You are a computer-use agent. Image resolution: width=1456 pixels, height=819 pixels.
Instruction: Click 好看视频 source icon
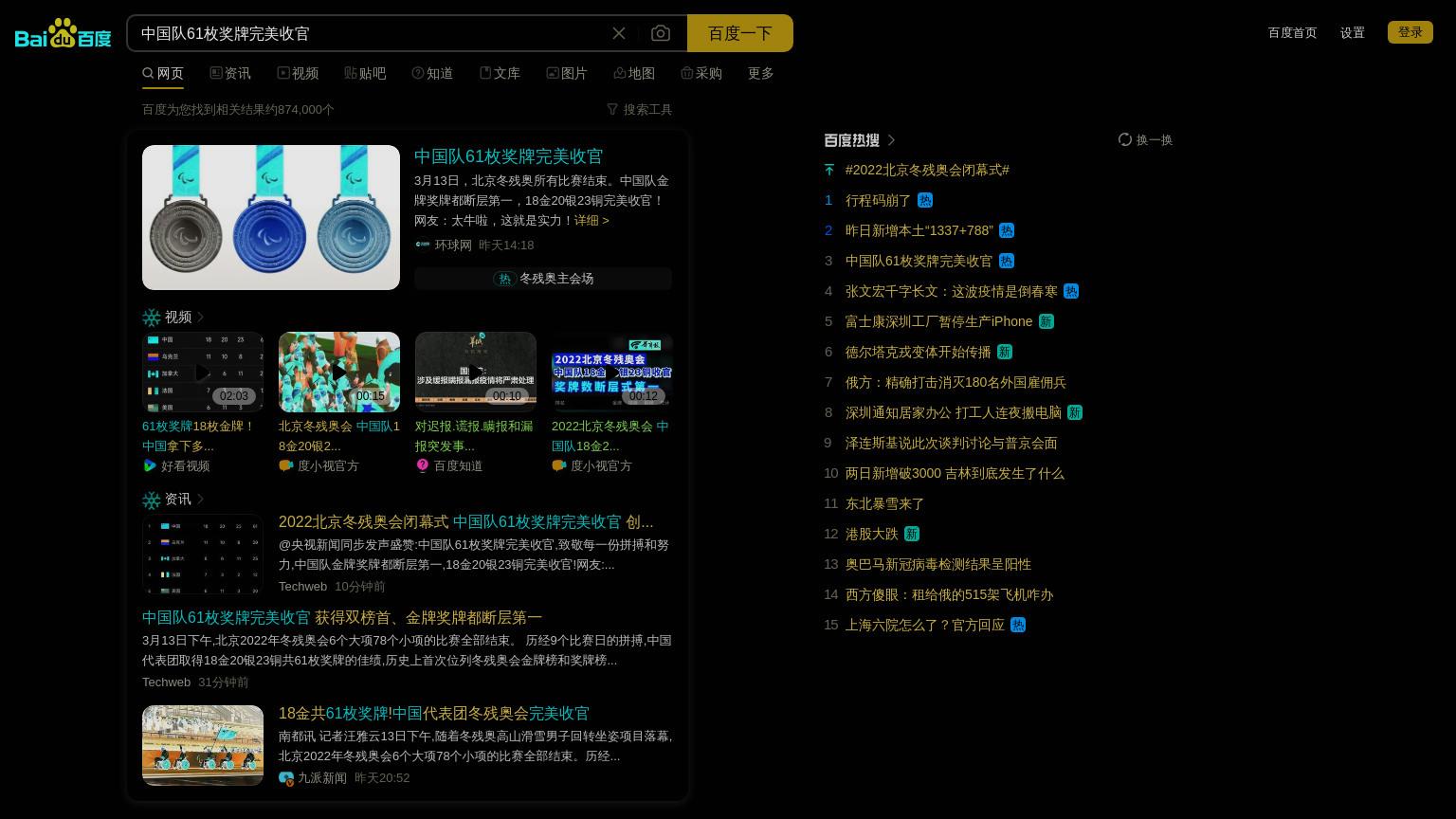tap(150, 465)
